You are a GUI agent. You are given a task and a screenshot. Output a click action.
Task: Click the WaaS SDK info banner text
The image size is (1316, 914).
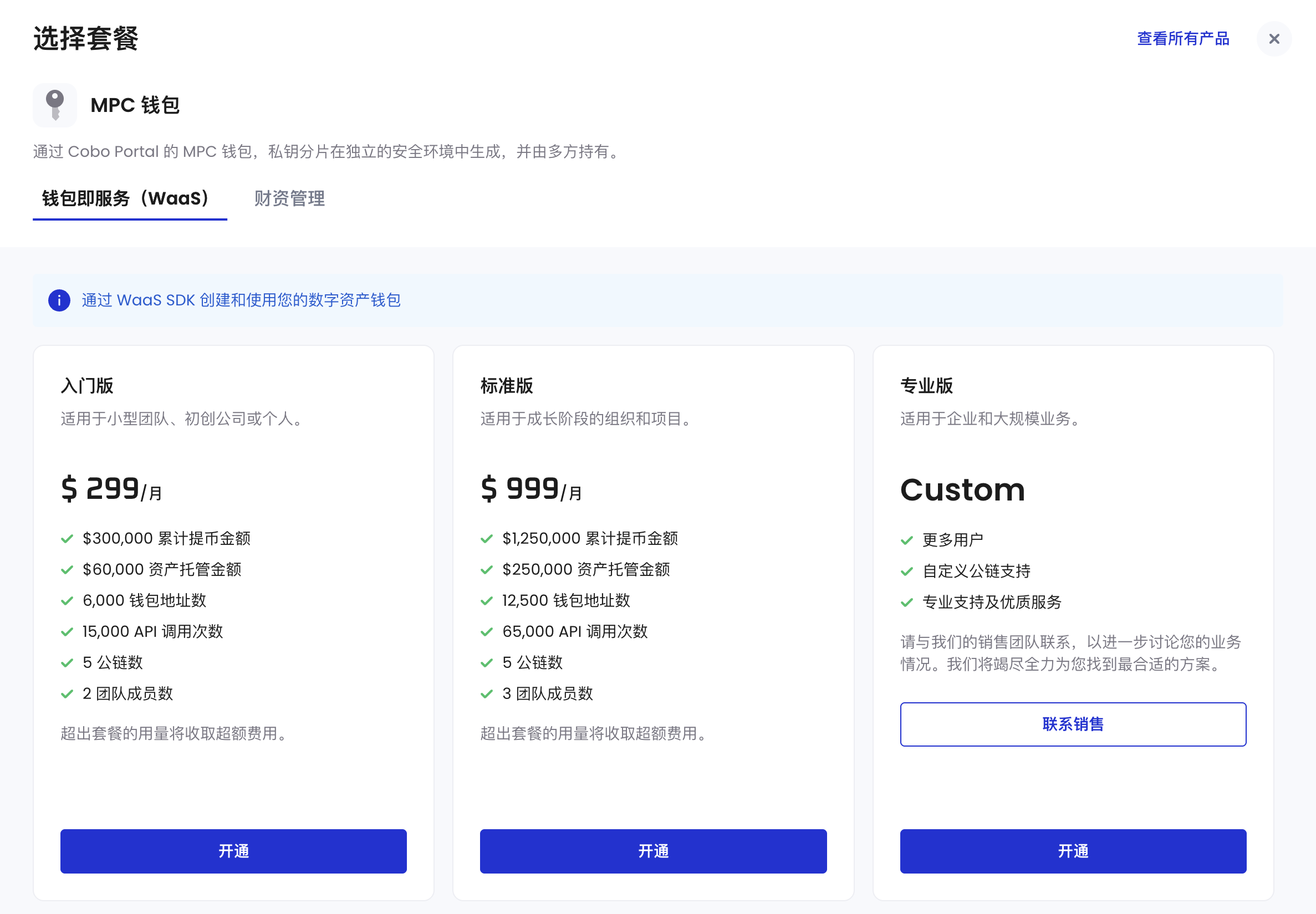coord(241,300)
